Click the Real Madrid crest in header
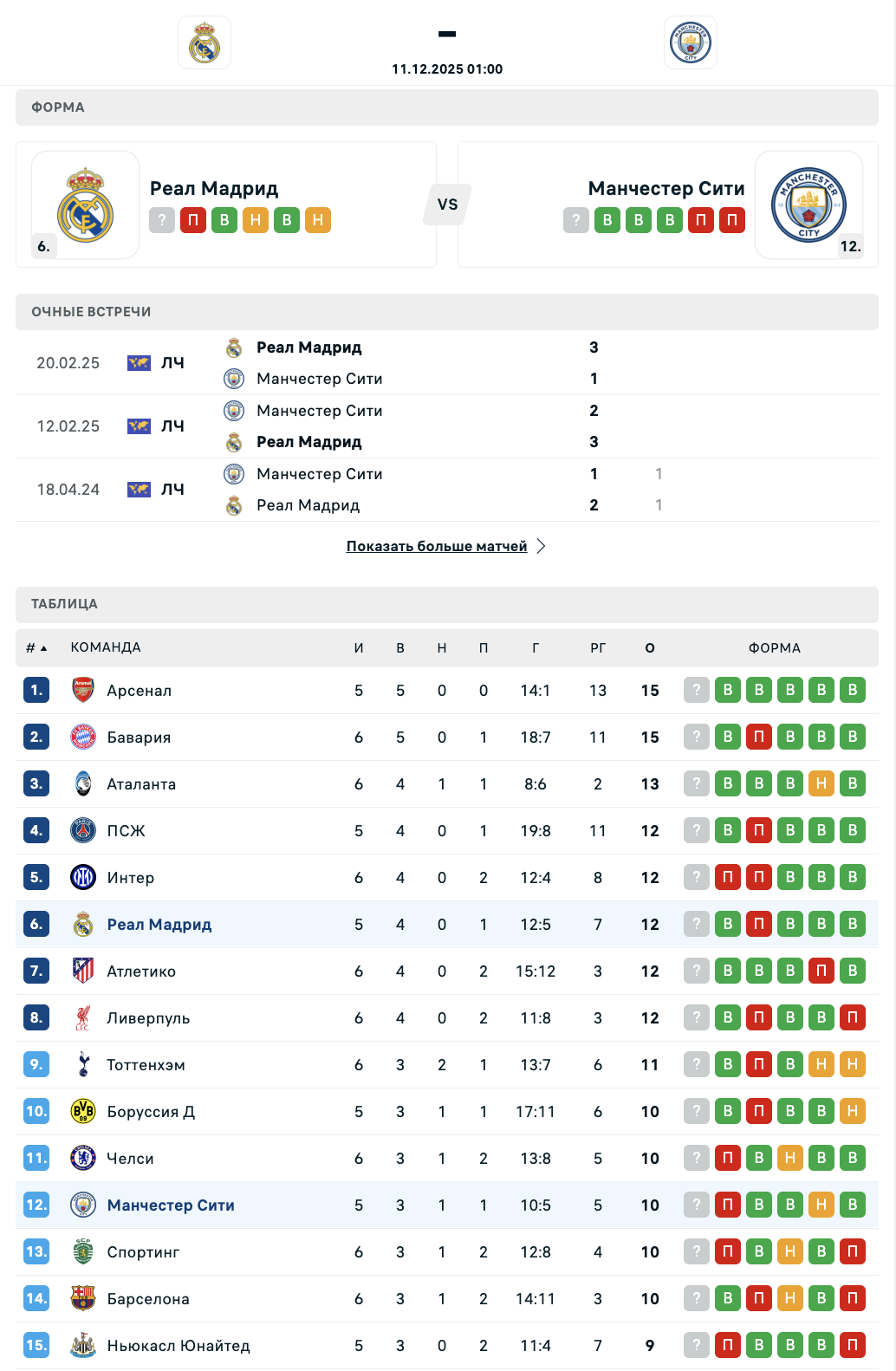 click(205, 42)
